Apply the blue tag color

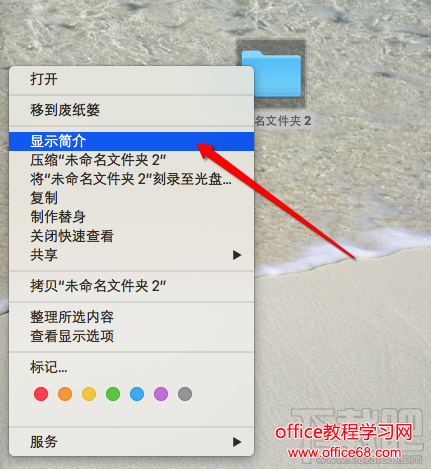[137, 394]
